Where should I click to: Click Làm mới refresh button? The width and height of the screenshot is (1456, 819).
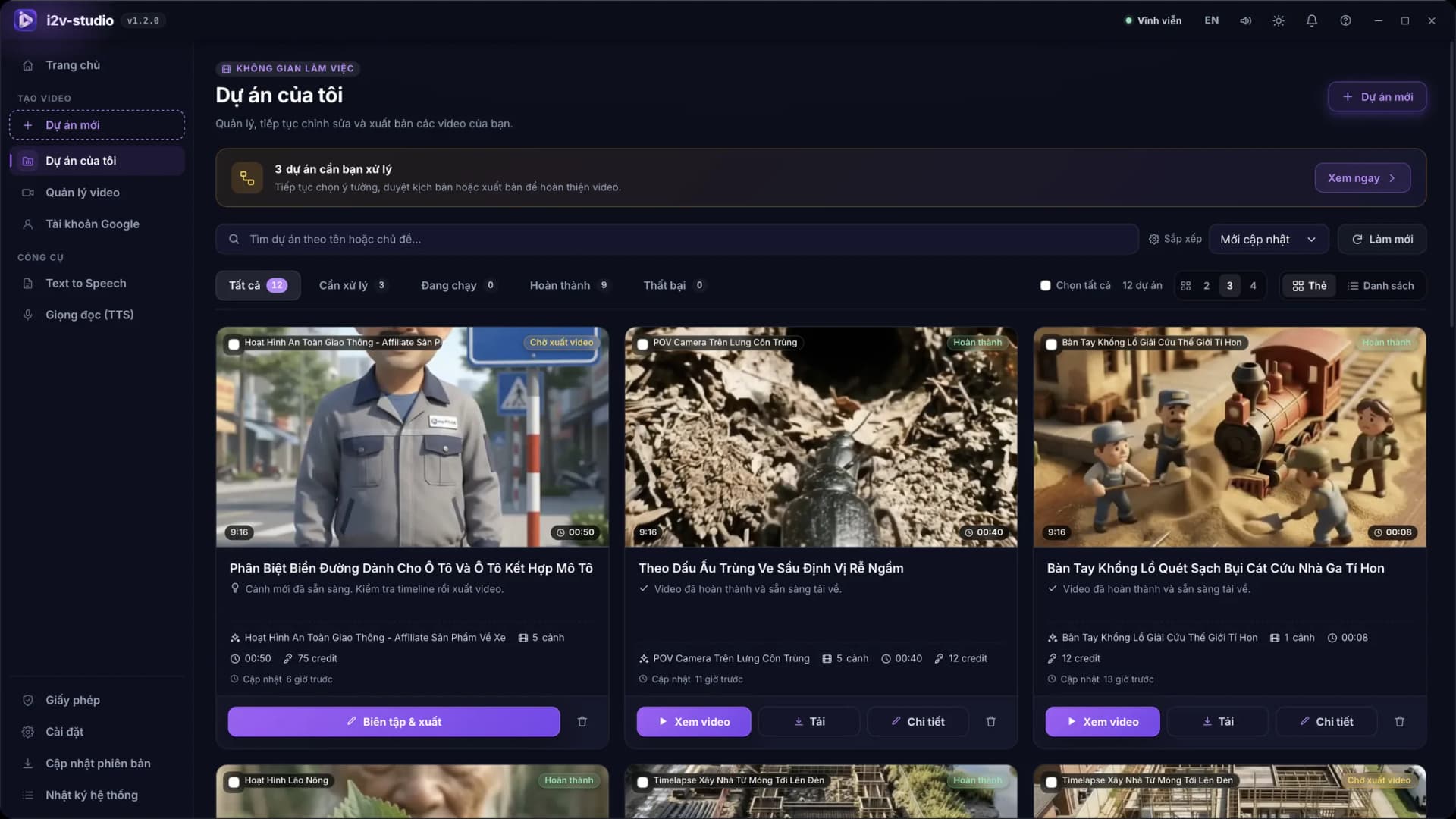(1382, 239)
